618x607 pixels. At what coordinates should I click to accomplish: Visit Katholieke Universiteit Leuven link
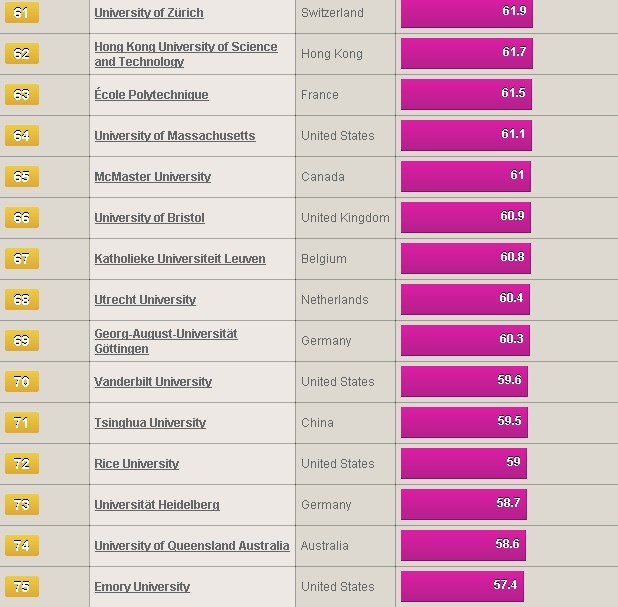[180, 259]
